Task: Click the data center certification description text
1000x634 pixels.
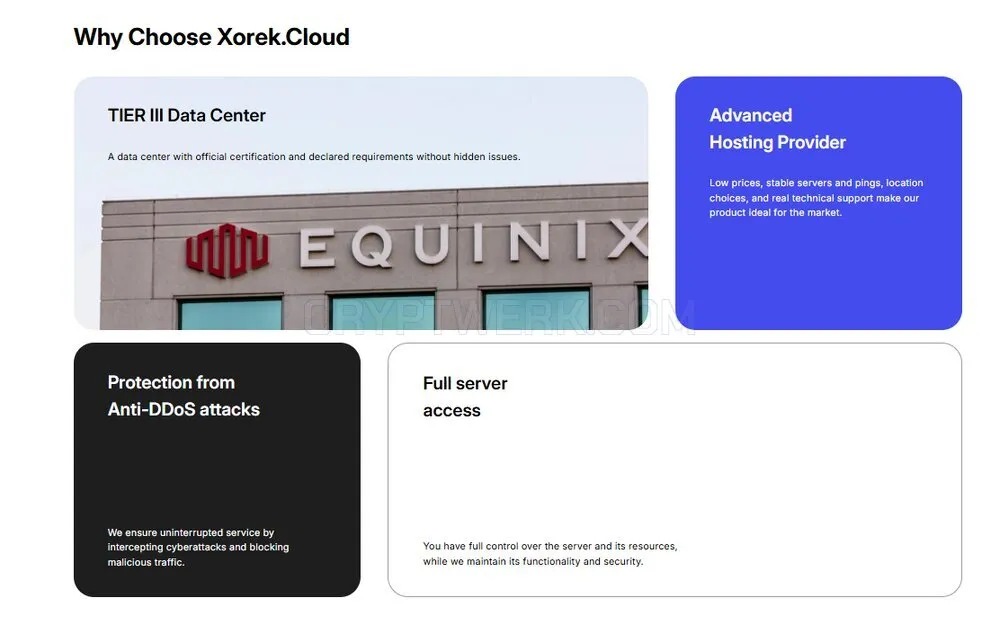Action: (x=314, y=157)
